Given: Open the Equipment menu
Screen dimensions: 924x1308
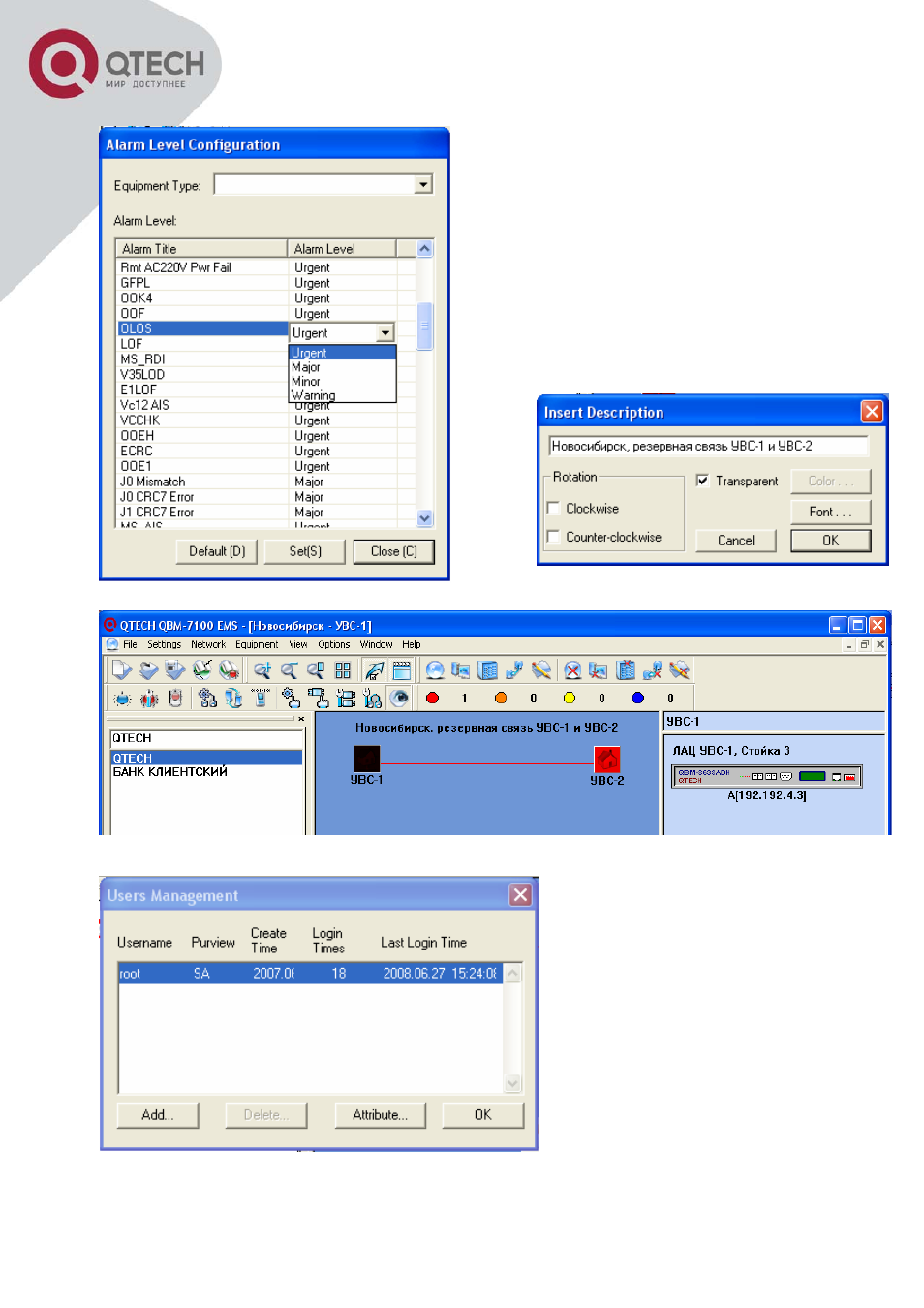Looking at the screenshot, I should 257,644.
